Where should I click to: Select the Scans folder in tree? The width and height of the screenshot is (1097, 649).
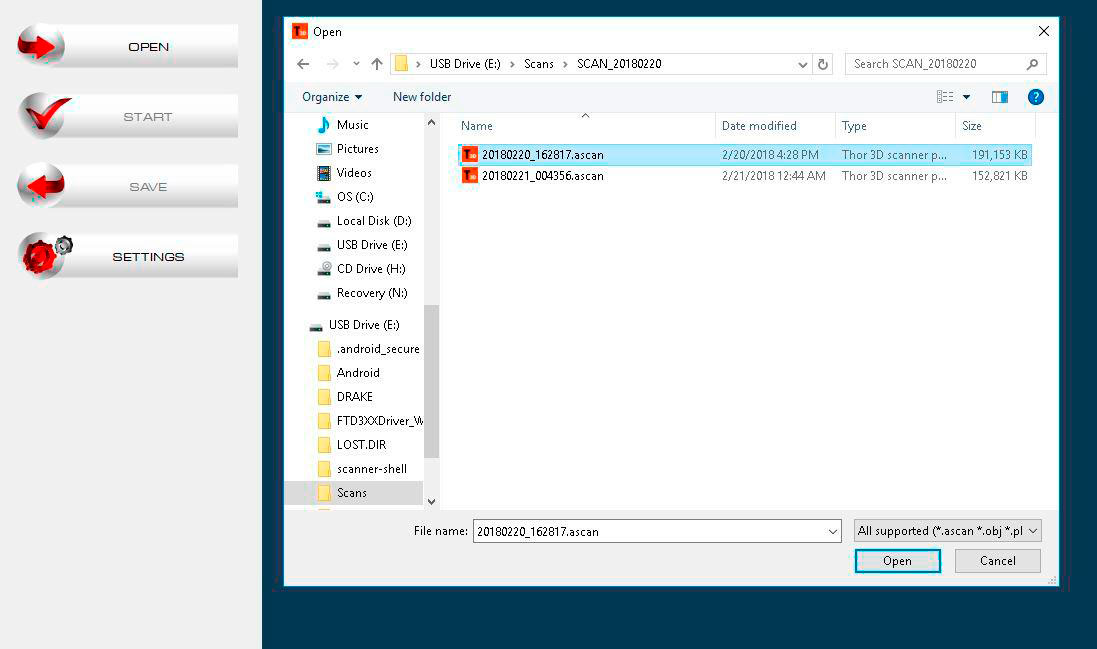(352, 492)
